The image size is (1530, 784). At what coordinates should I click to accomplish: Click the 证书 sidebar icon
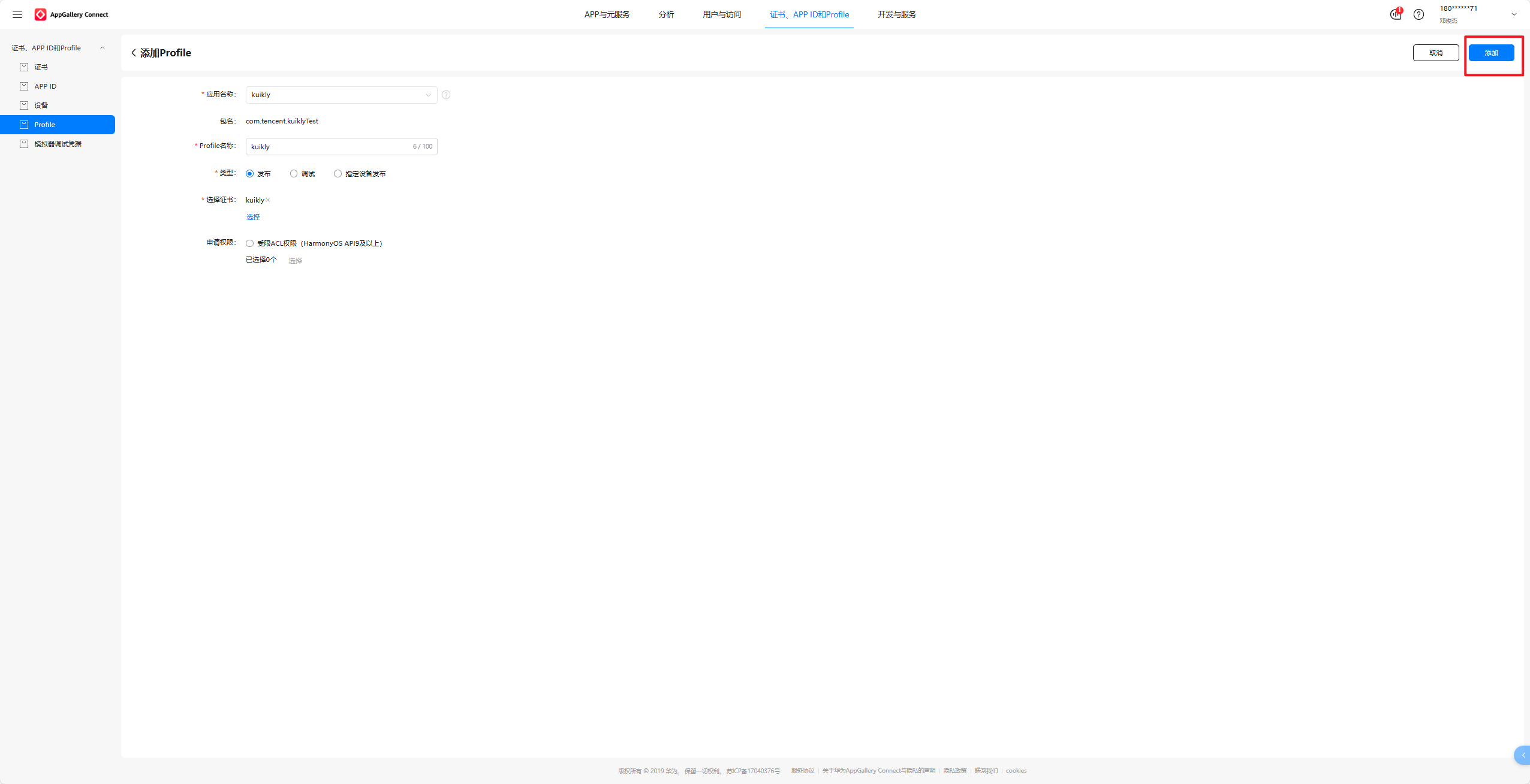(24, 67)
